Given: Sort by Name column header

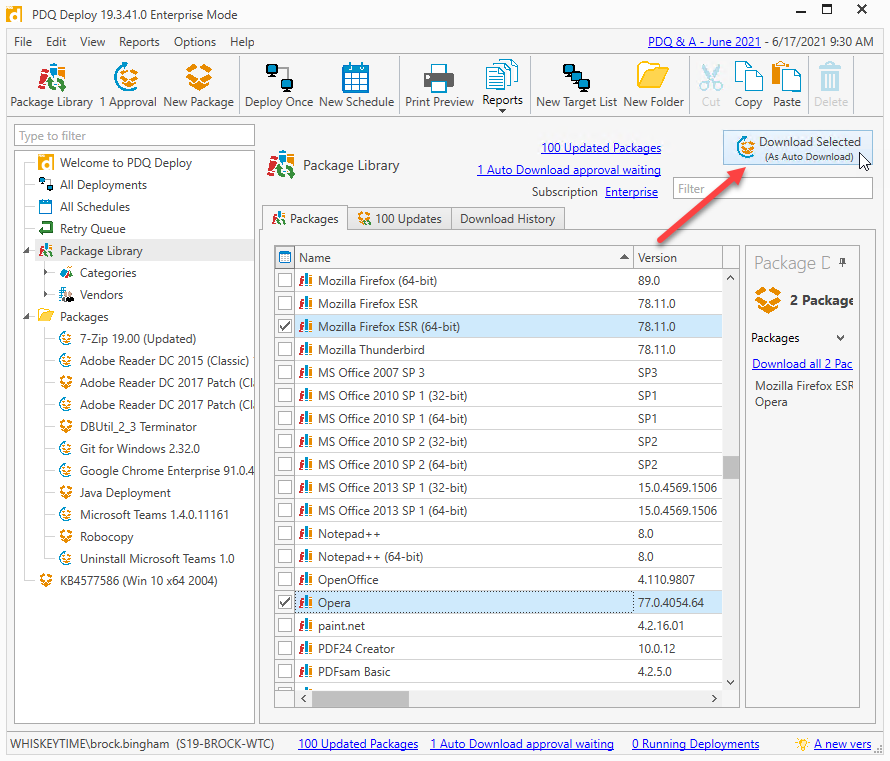Looking at the screenshot, I should [464, 258].
